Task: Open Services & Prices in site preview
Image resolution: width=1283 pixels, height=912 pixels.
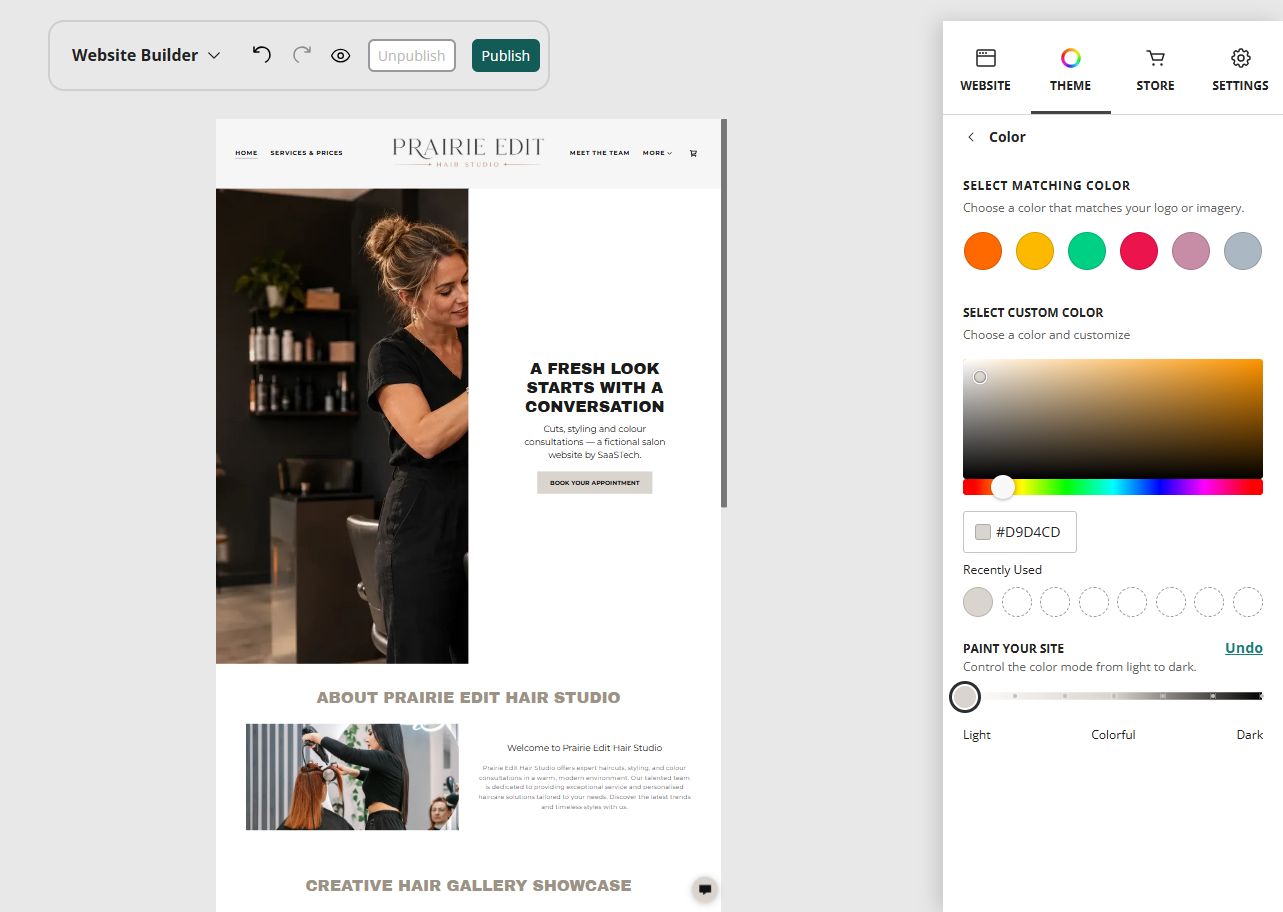Action: pos(306,153)
